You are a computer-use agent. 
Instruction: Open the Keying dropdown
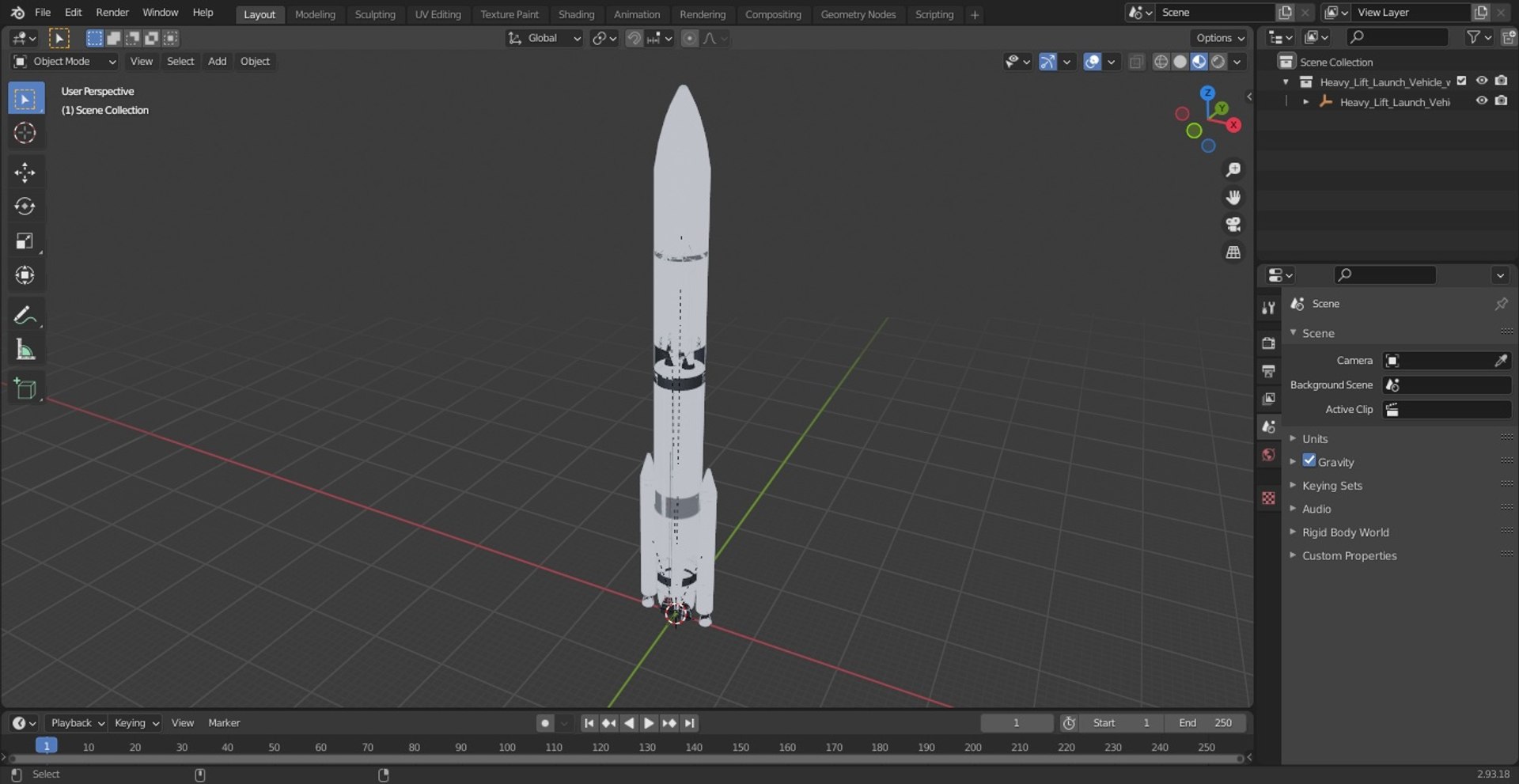pyautogui.click(x=136, y=723)
